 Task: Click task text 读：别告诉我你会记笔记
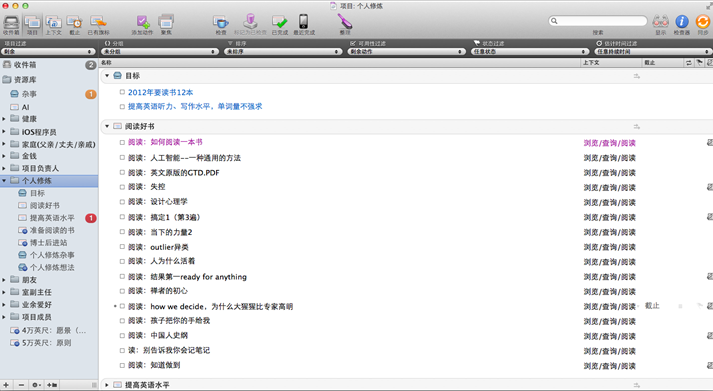click(x=169, y=350)
